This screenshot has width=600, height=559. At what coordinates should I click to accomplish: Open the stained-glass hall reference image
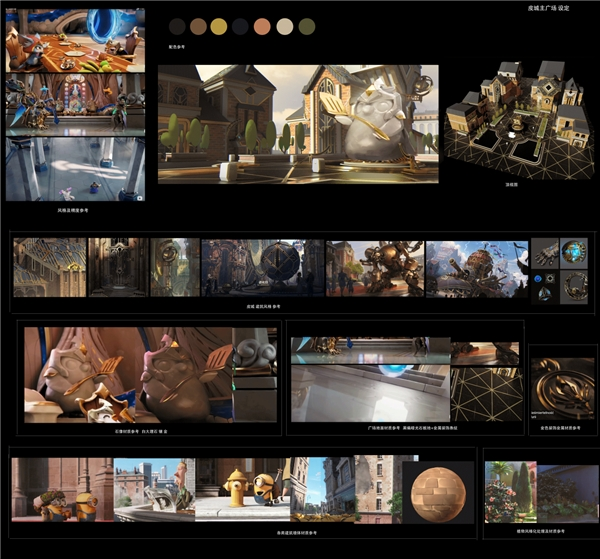[x=75, y=104]
